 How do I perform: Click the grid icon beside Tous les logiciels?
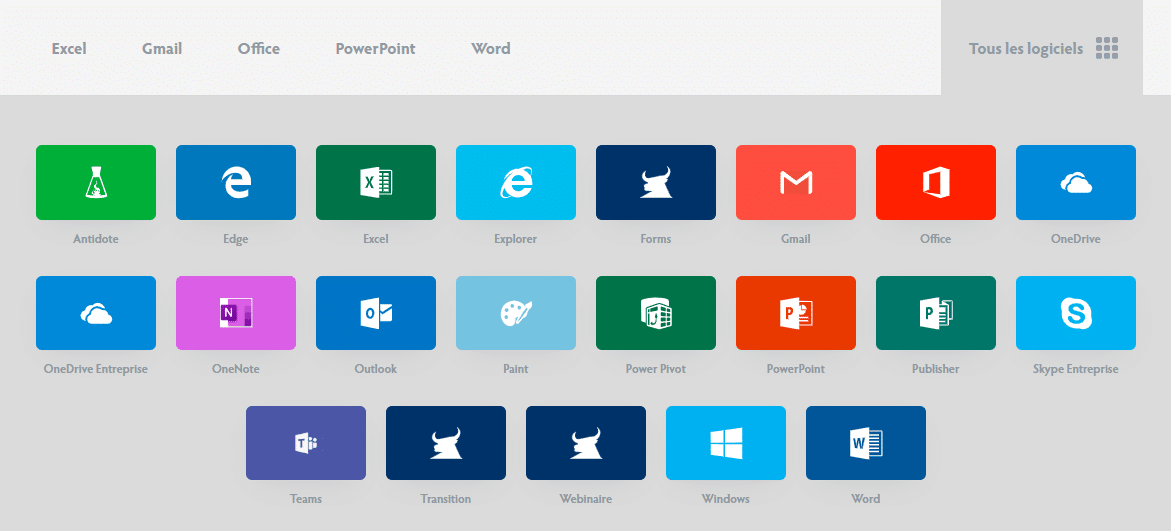click(1107, 48)
